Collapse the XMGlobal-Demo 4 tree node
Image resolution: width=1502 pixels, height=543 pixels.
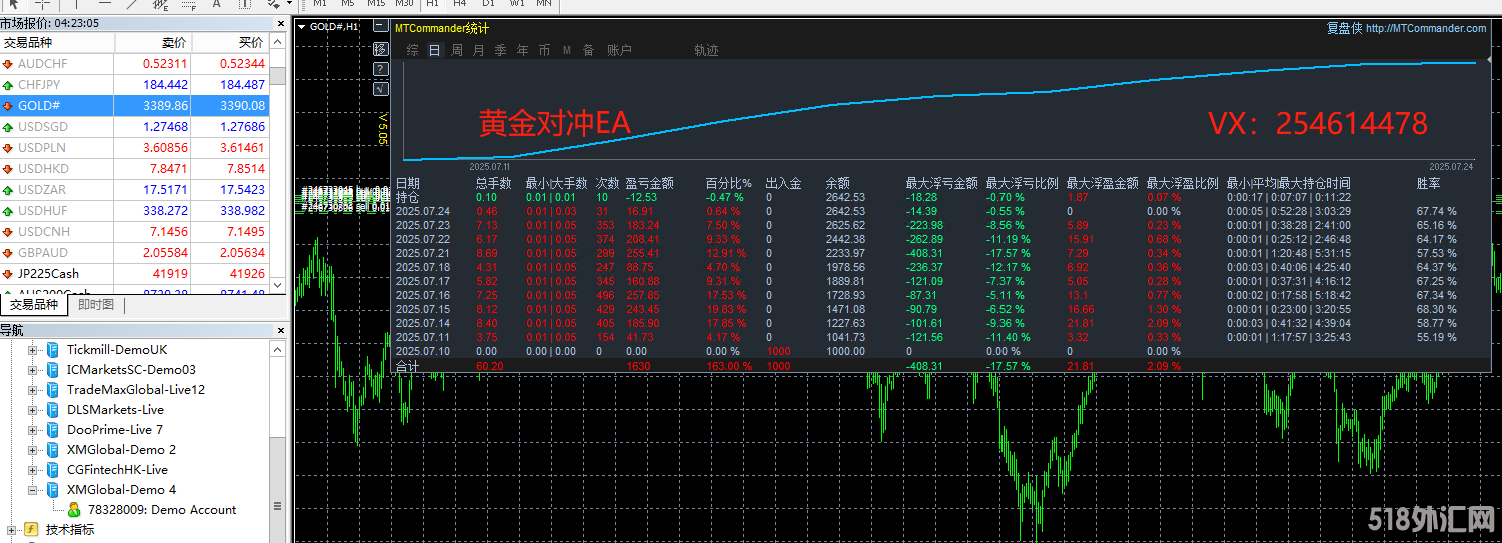(x=32, y=490)
